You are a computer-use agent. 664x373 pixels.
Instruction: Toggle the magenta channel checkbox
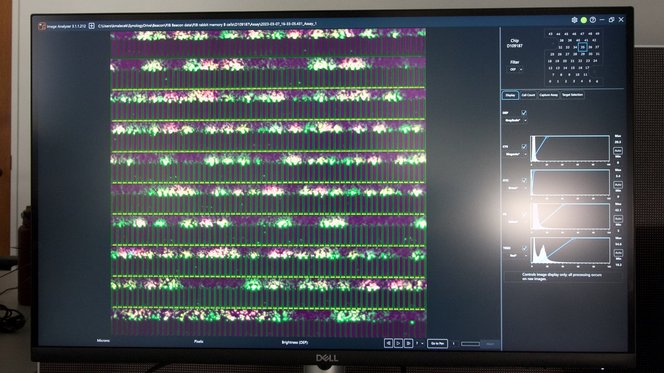click(x=524, y=146)
